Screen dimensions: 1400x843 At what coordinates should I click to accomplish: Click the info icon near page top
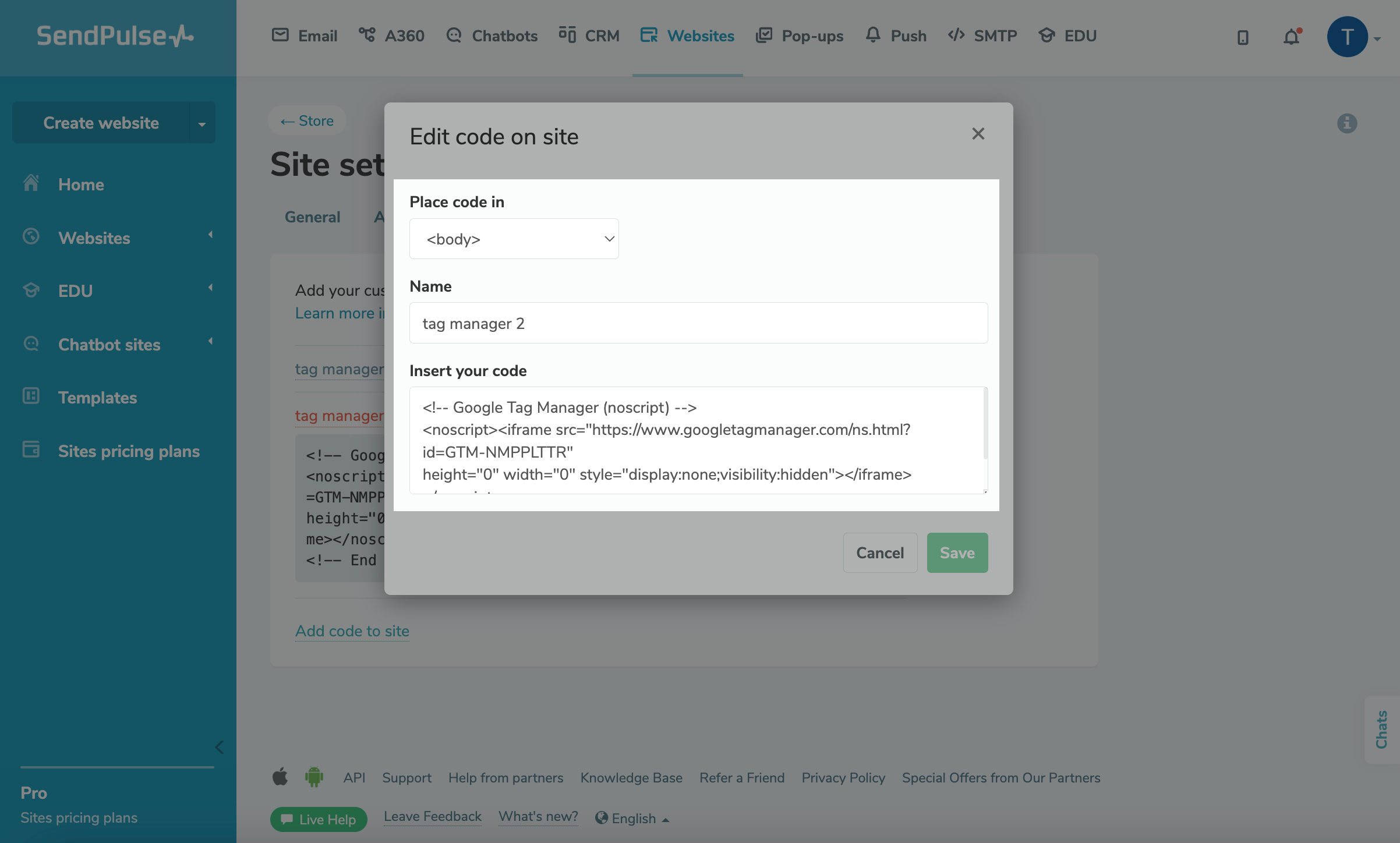(x=1346, y=123)
